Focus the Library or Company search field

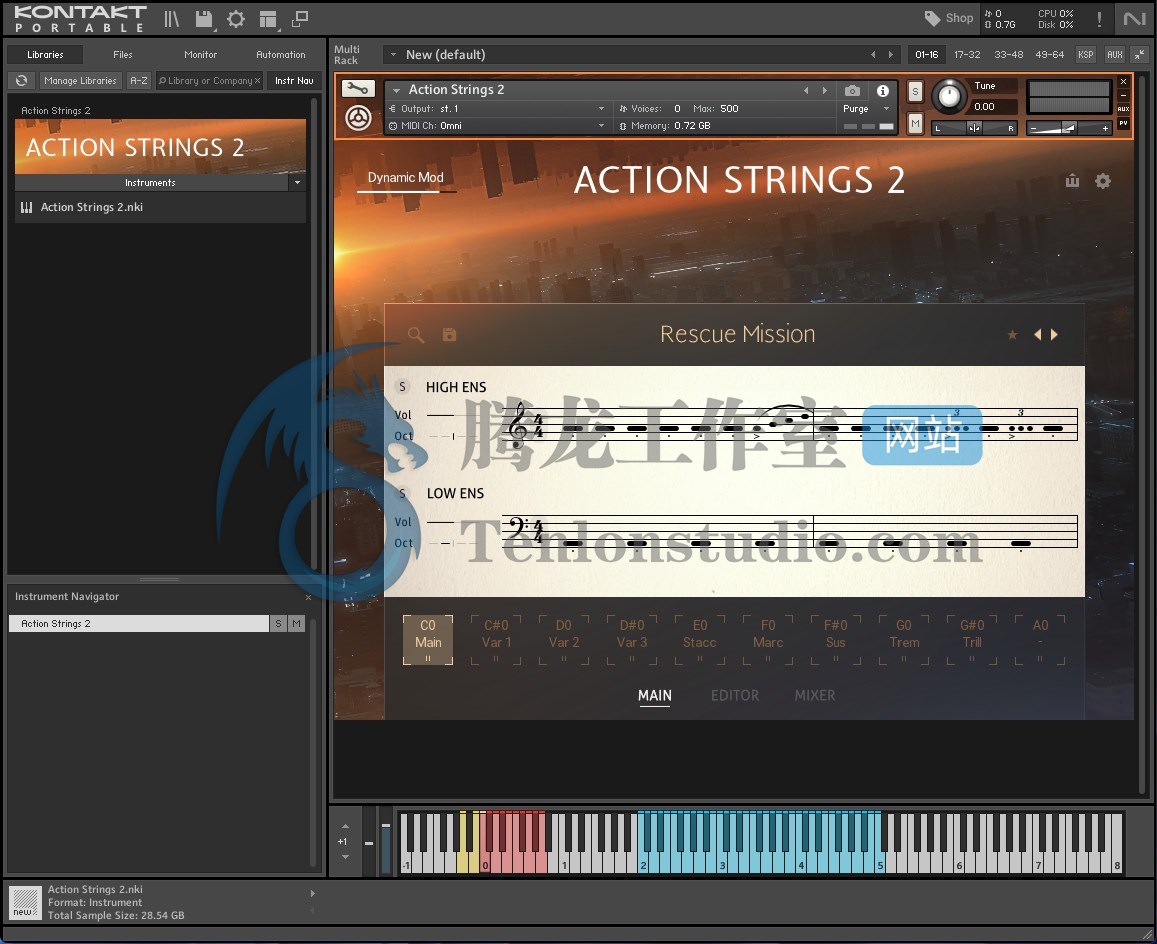tap(210, 80)
